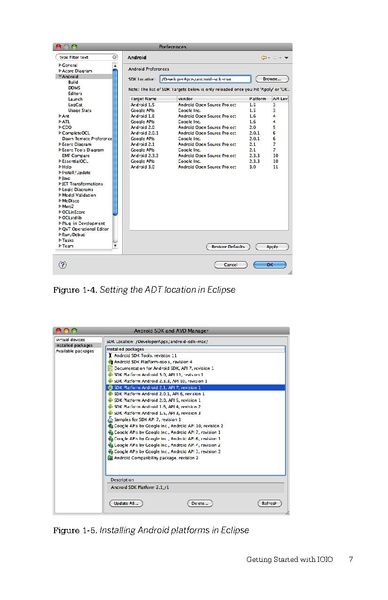Select Launch under Android
The width and height of the screenshot is (388, 600).
[75, 99]
